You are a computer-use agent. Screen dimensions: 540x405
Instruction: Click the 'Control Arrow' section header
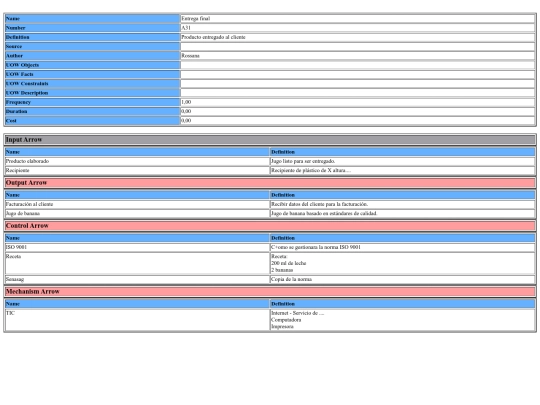[270, 226]
